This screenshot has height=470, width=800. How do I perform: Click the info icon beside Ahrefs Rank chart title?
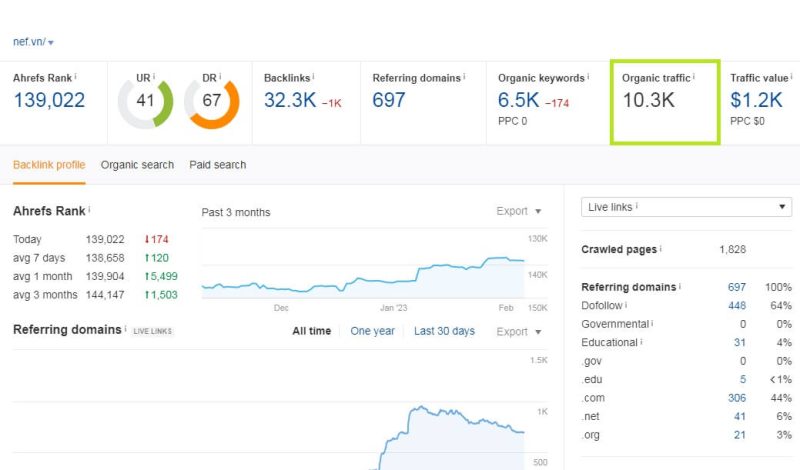(x=89, y=209)
